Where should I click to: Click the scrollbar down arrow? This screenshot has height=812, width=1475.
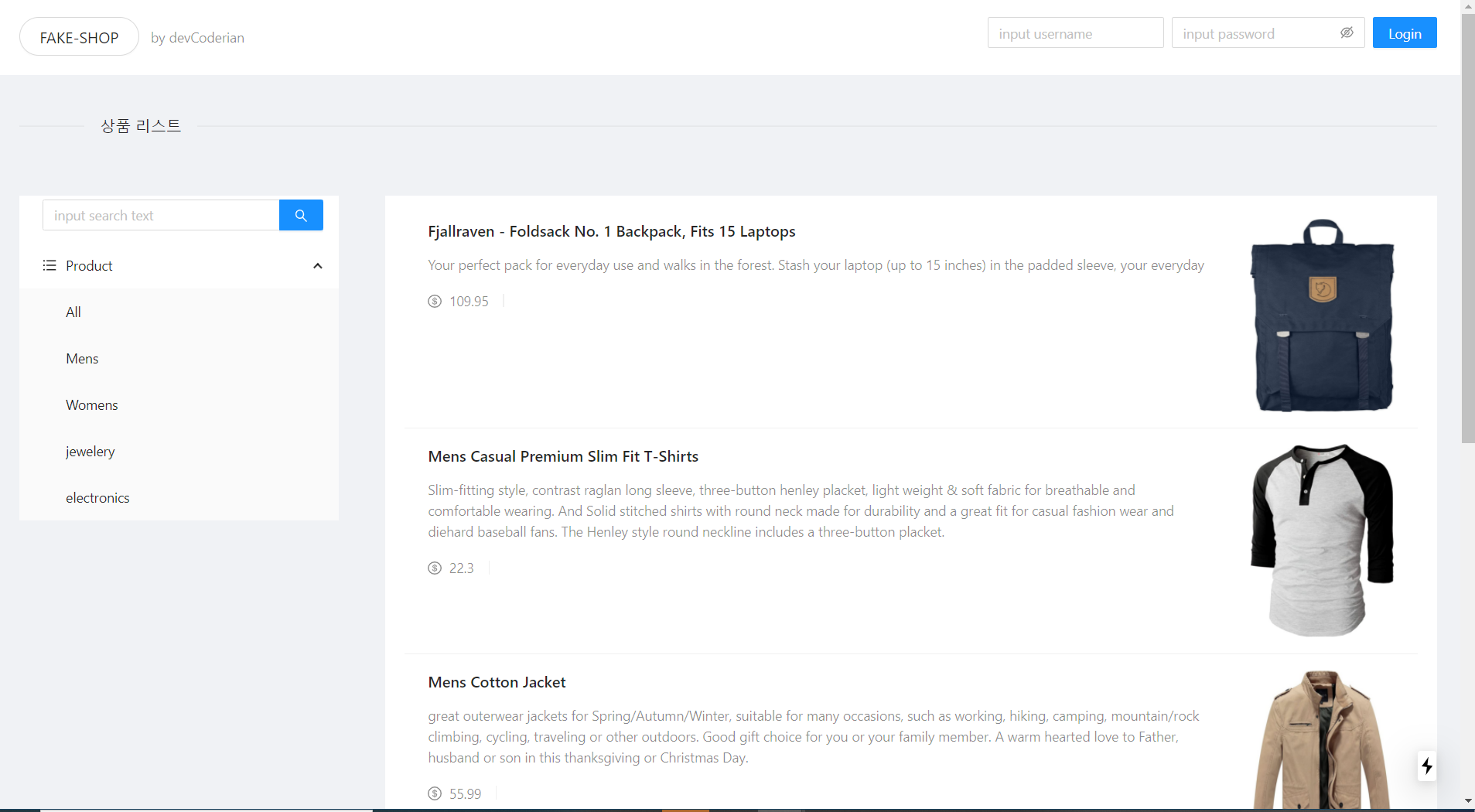1467,800
